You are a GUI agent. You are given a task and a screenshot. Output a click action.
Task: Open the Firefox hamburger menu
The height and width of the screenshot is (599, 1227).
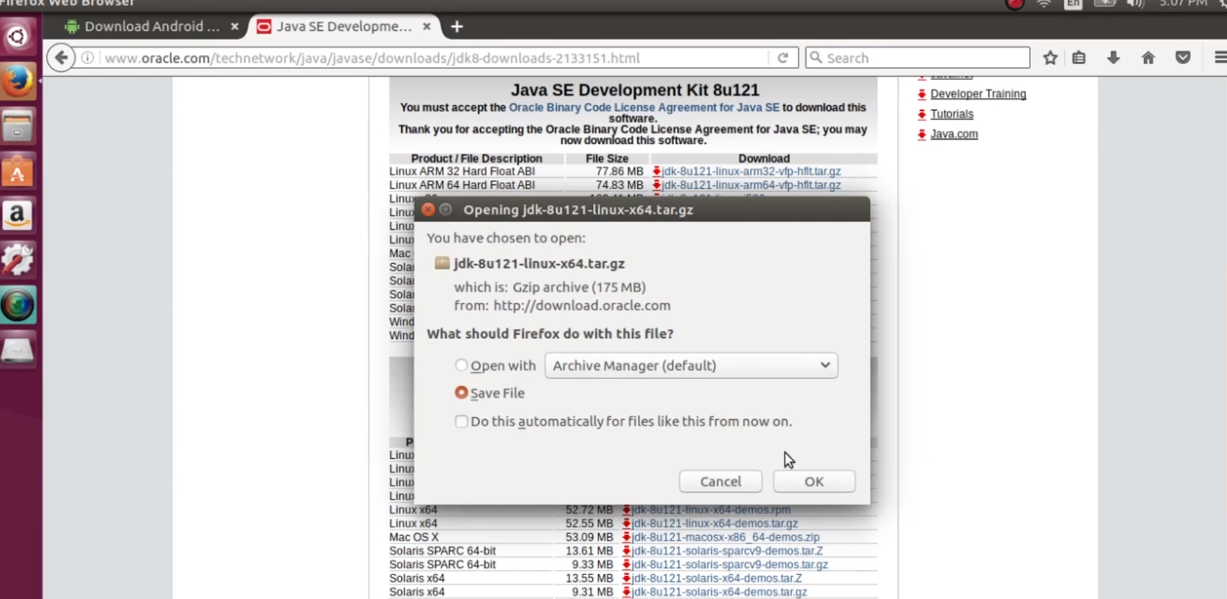[x=1219, y=58]
